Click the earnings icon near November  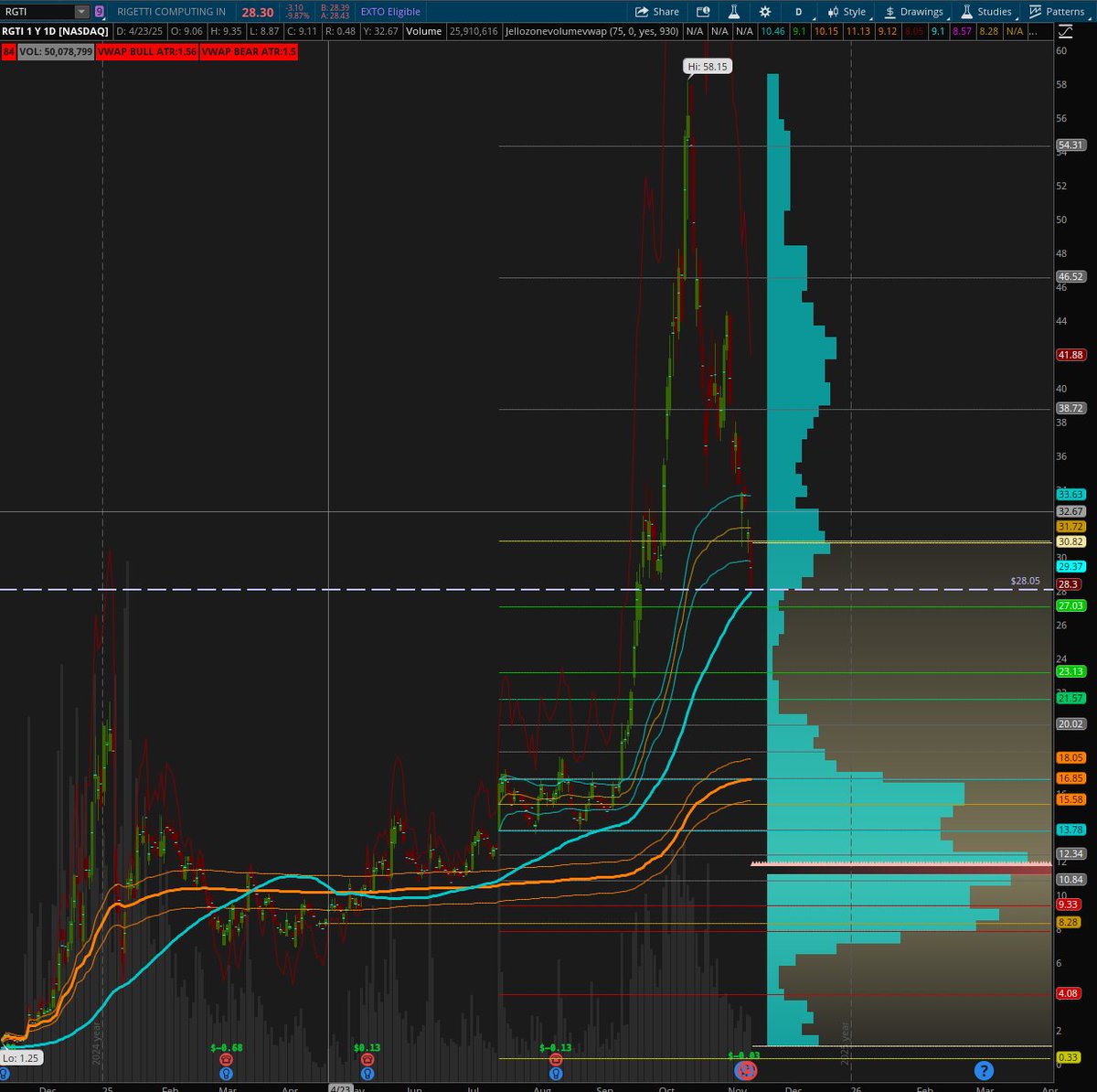point(746,1069)
